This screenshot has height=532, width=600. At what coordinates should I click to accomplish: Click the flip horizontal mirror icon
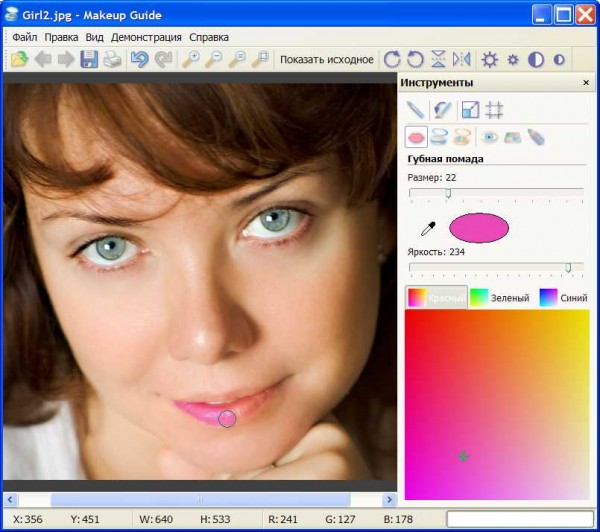461,60
